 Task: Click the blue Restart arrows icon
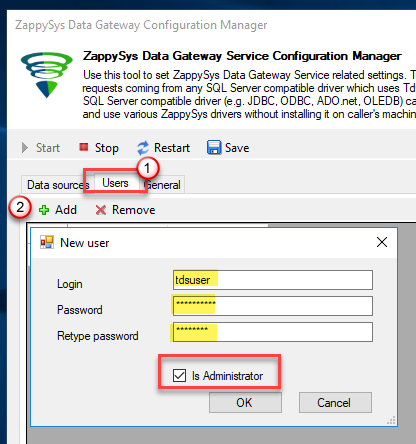[x=143, y=148]
